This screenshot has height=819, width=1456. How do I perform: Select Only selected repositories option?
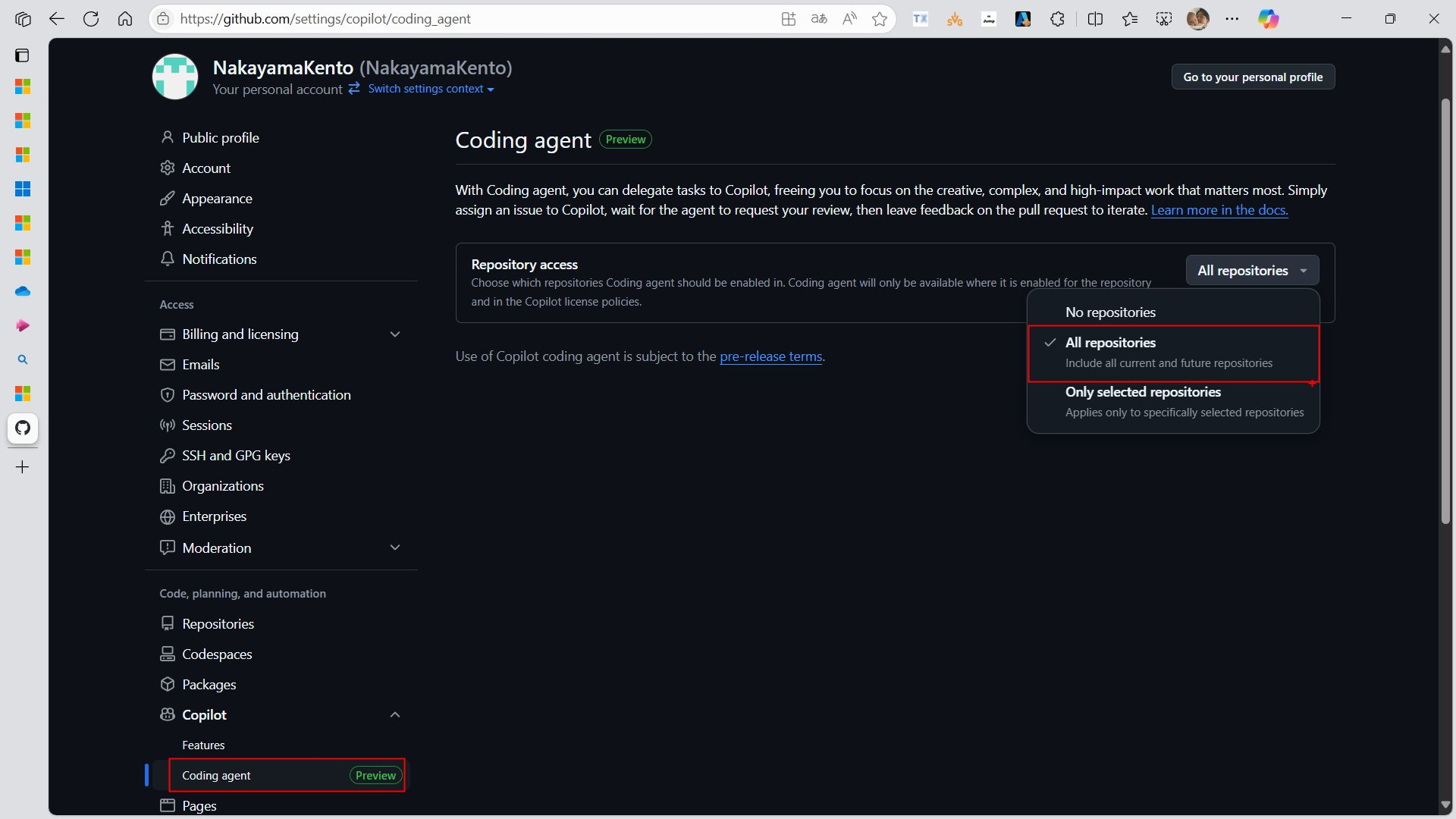(1173, 402)
